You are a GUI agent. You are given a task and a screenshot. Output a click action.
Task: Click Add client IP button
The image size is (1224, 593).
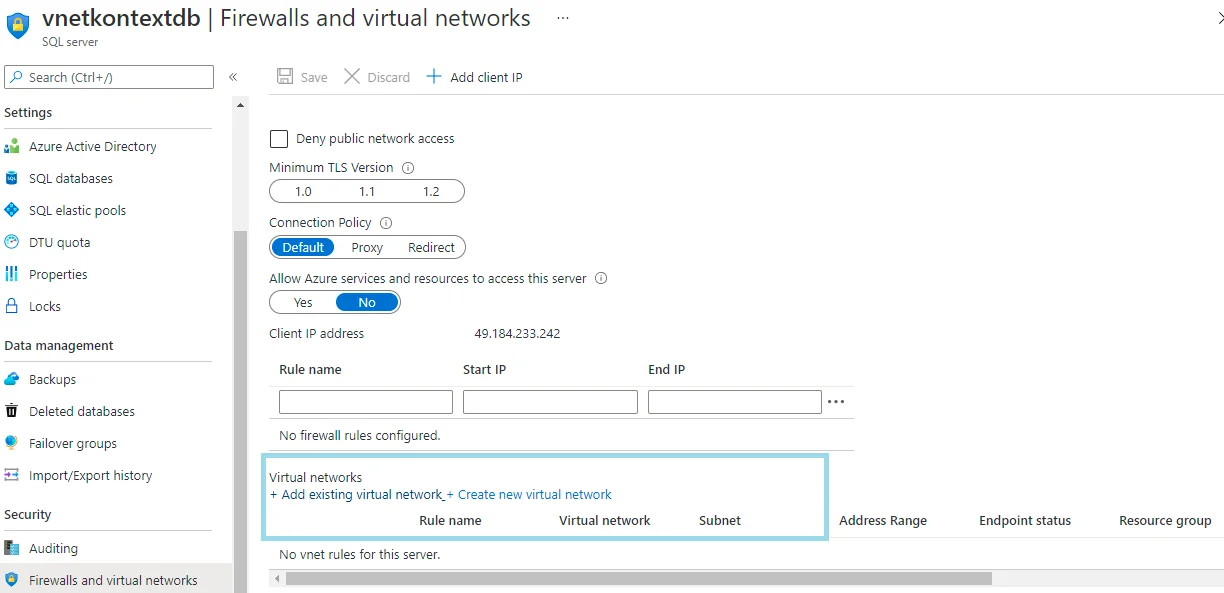point(475,77)
